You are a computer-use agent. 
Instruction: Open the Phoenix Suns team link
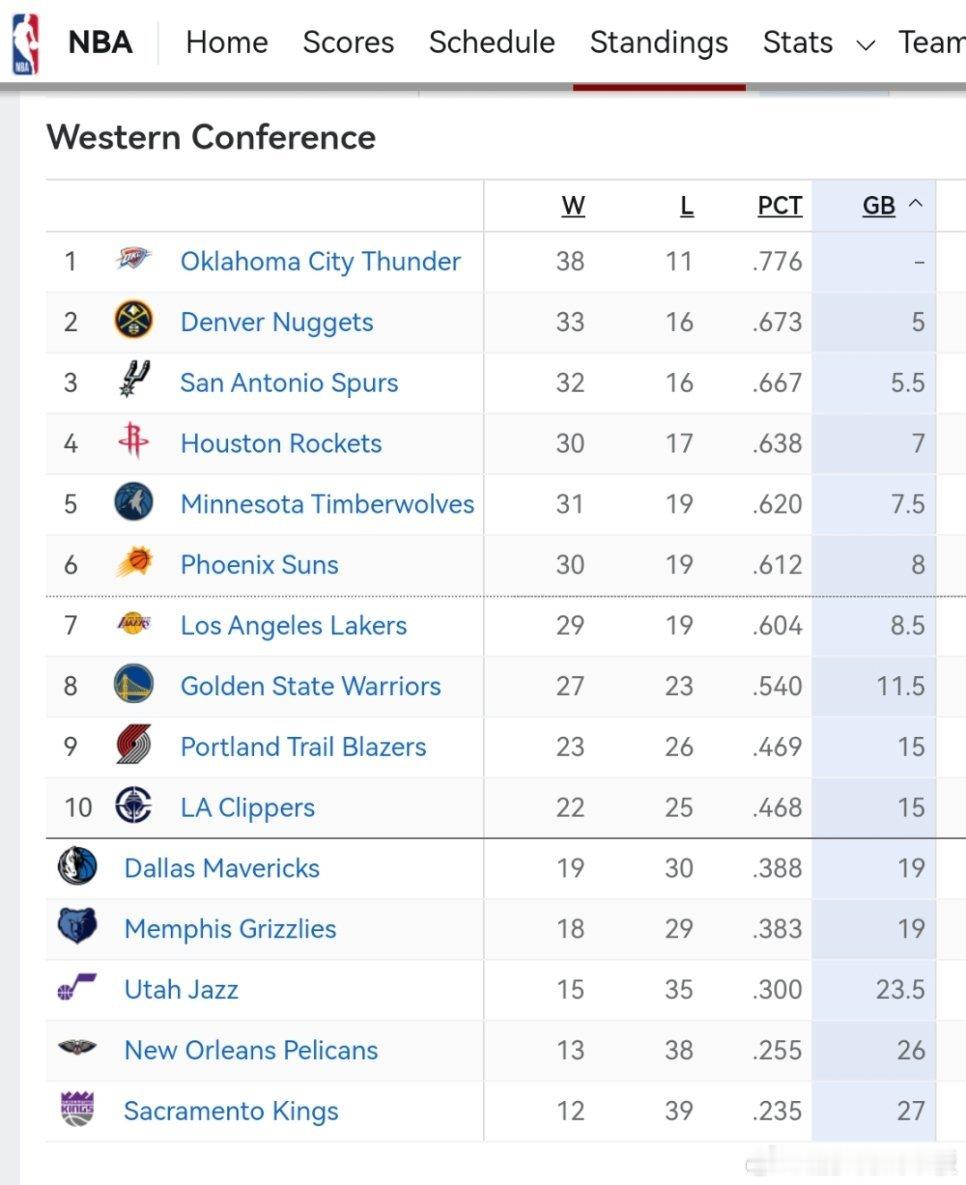(x=259, y=565)
